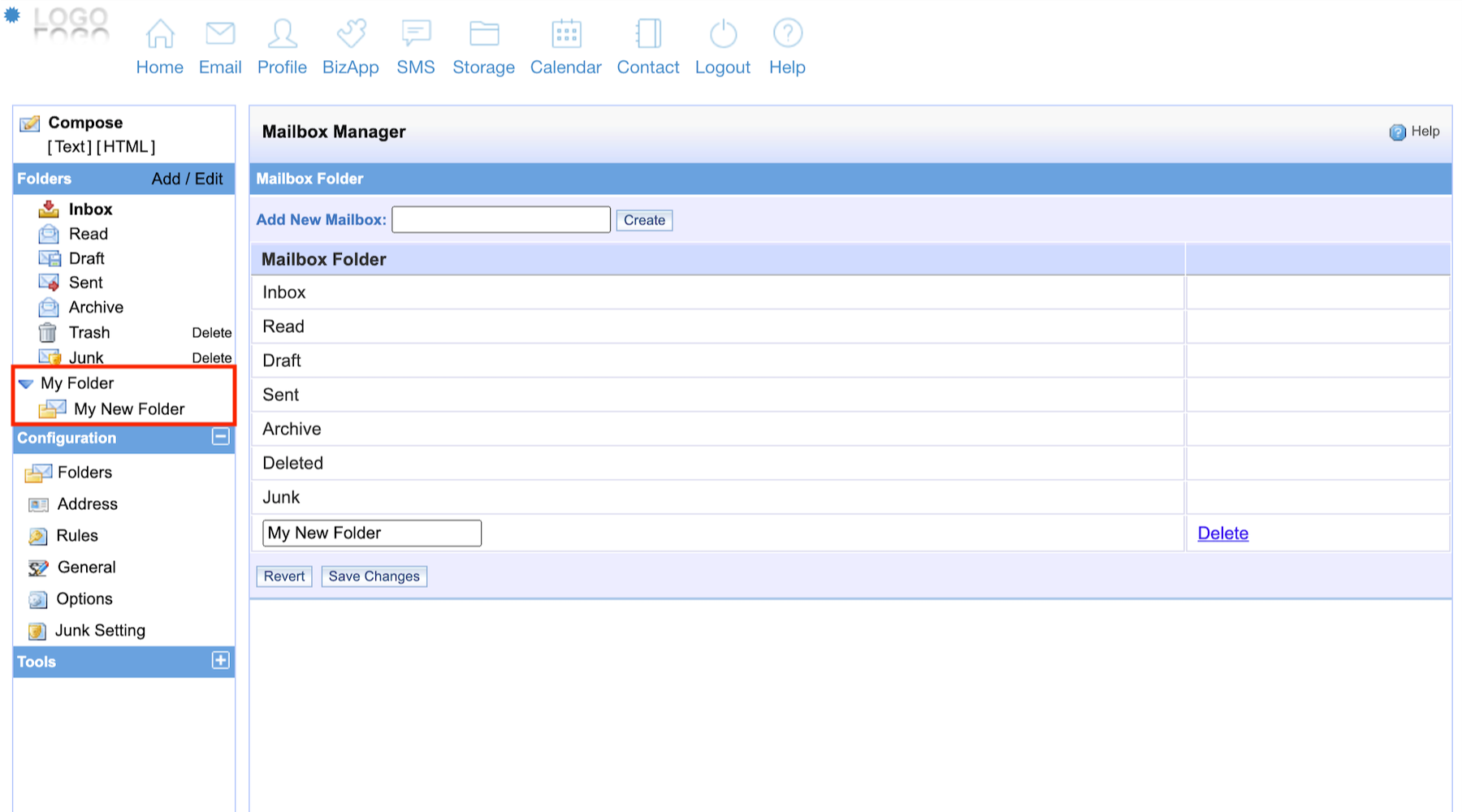Click the SMS chat bubble icon
The height and width of the screenshot is (812, 1462).
(416, 34)
